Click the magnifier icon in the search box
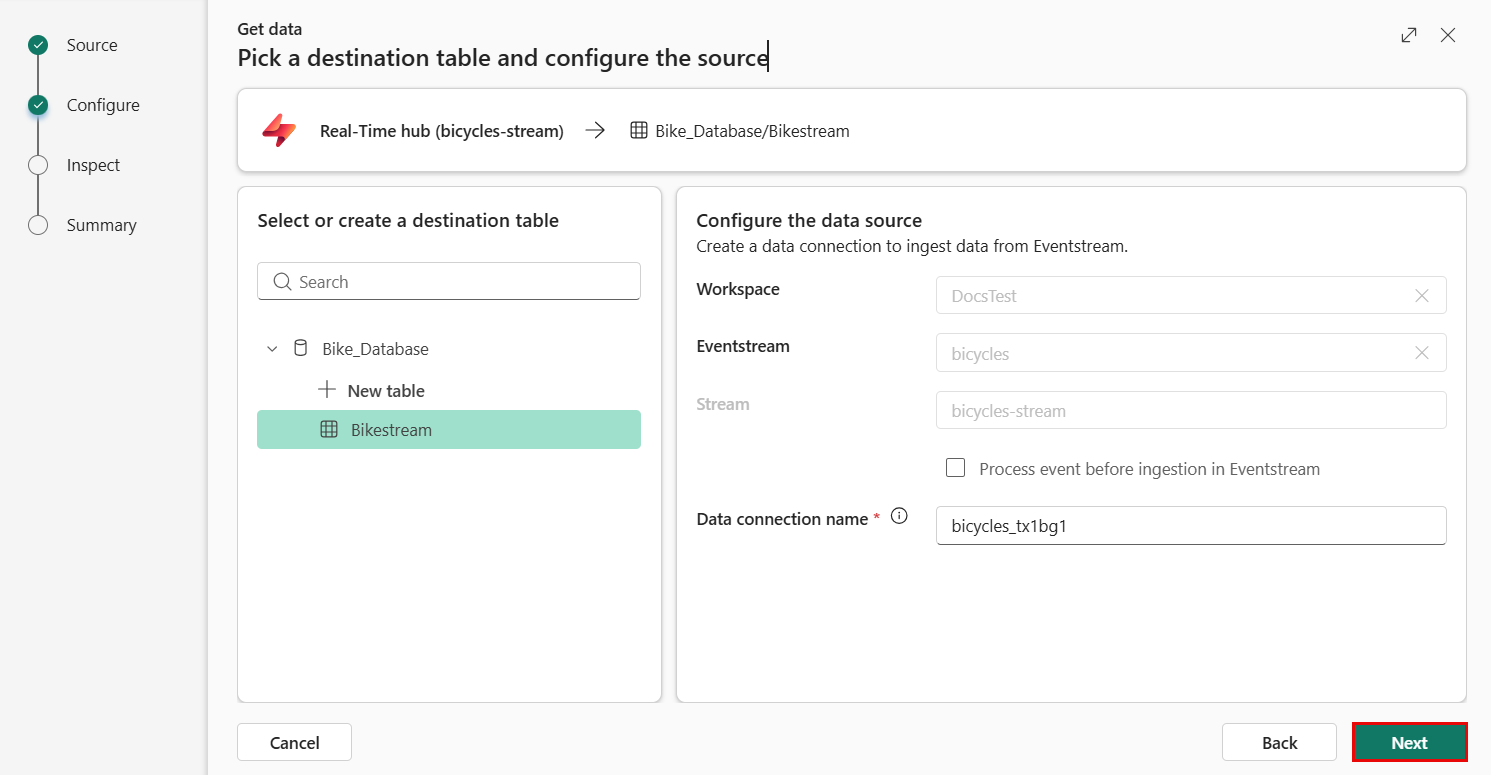This screenshot has height=775, width=1491. [282, 282]
